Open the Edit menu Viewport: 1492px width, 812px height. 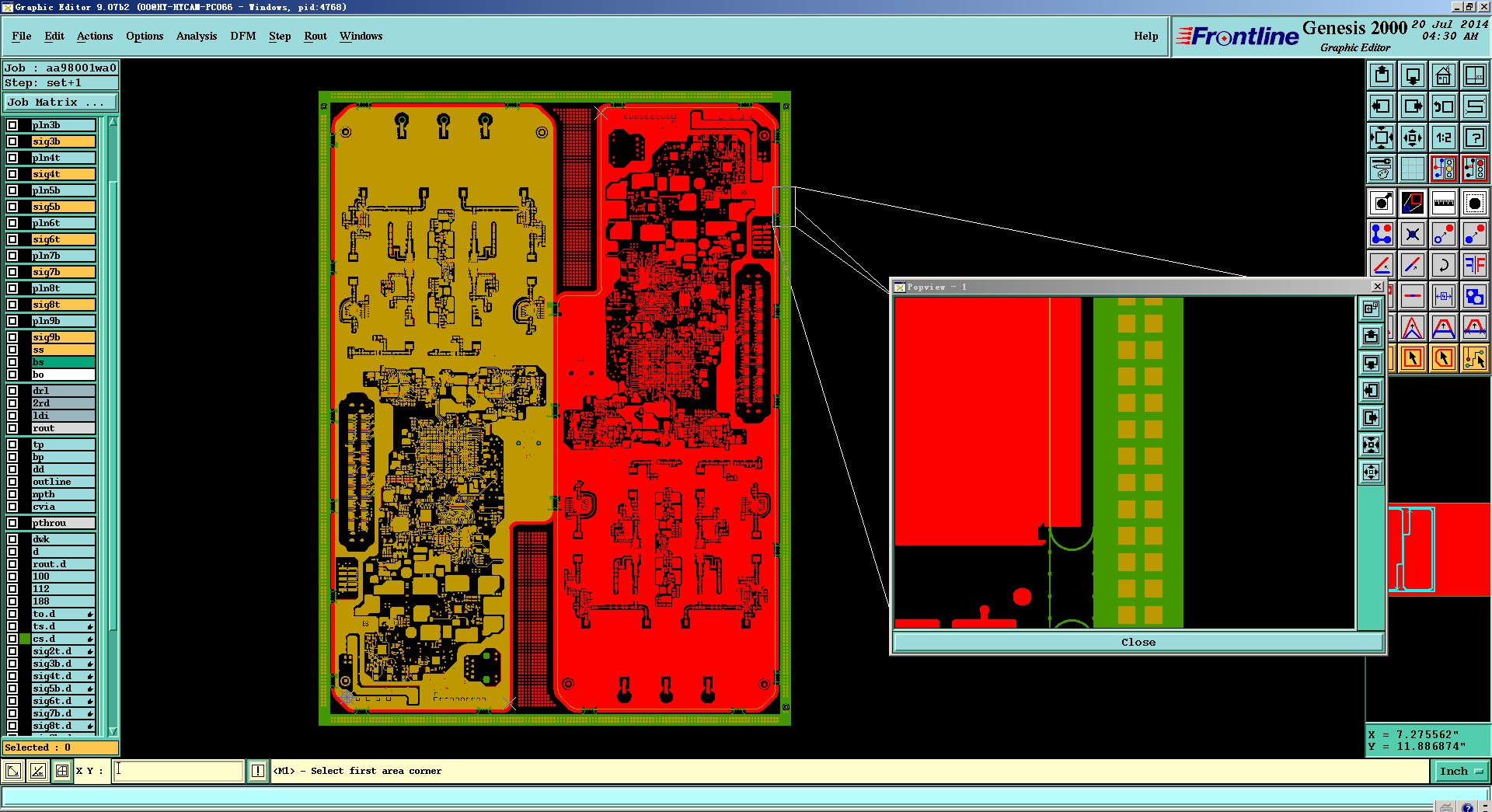pos(54,36)
